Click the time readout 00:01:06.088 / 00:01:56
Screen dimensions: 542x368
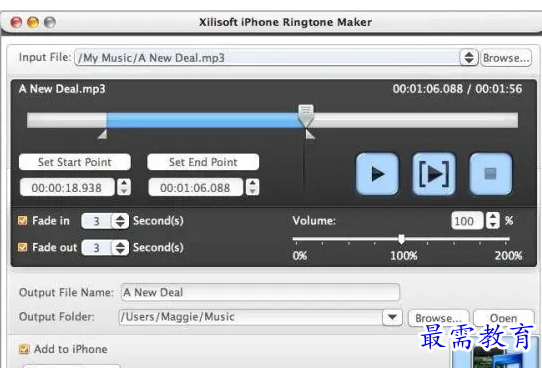point(457,89)
